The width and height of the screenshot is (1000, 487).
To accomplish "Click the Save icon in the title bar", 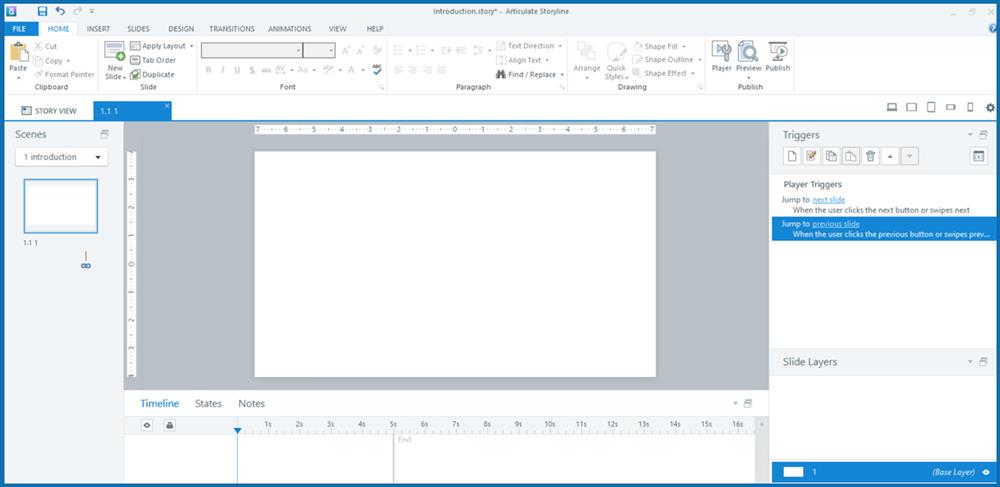I will (42, 10).
